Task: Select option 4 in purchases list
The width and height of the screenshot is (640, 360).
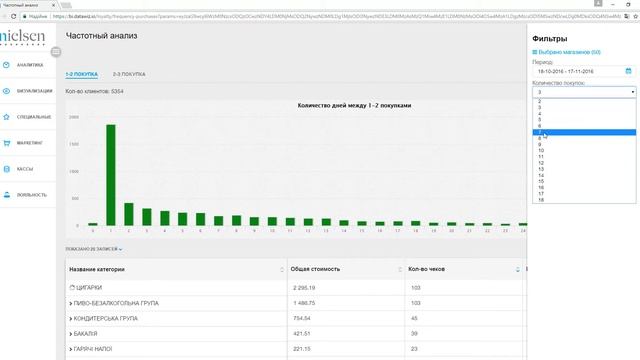Action: click(584, 113)
